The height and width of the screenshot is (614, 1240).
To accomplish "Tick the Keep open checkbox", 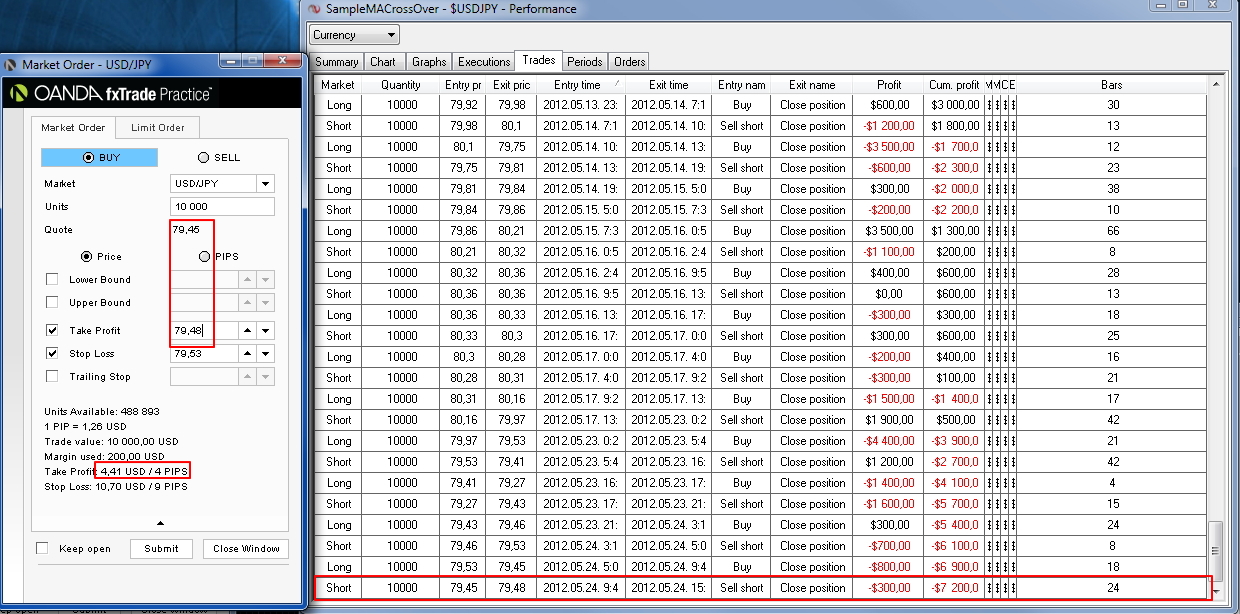I will pos(42,548).
